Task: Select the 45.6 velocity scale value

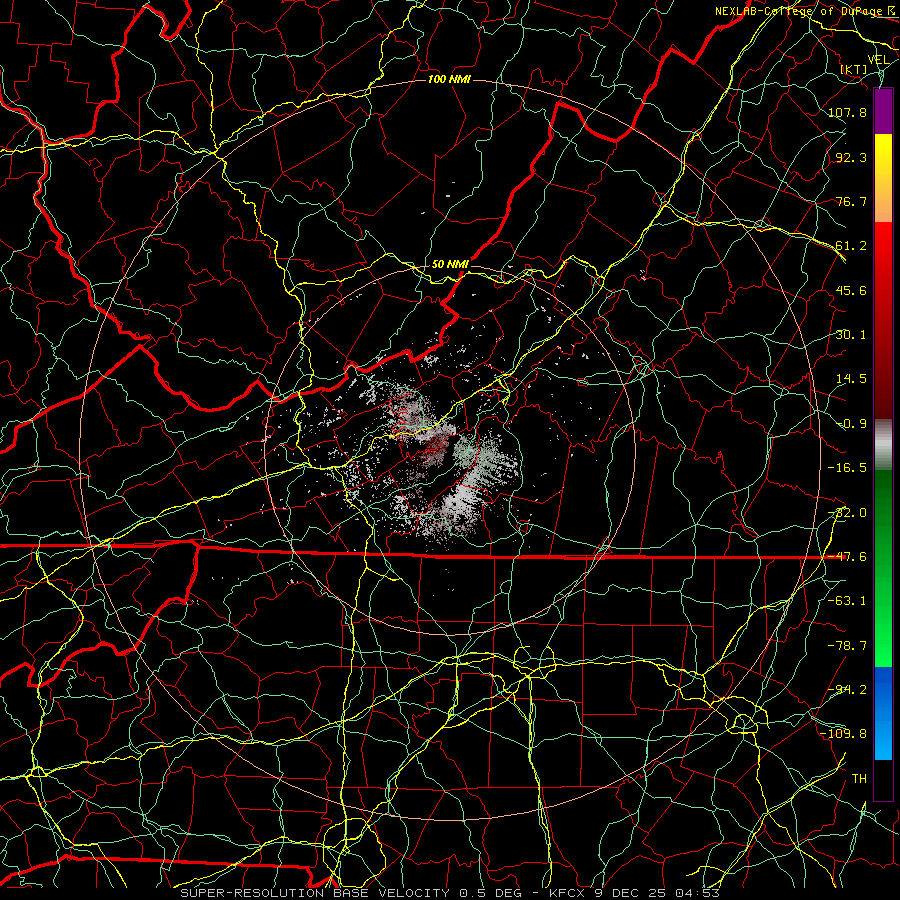Action: click(x=851, y=290)
